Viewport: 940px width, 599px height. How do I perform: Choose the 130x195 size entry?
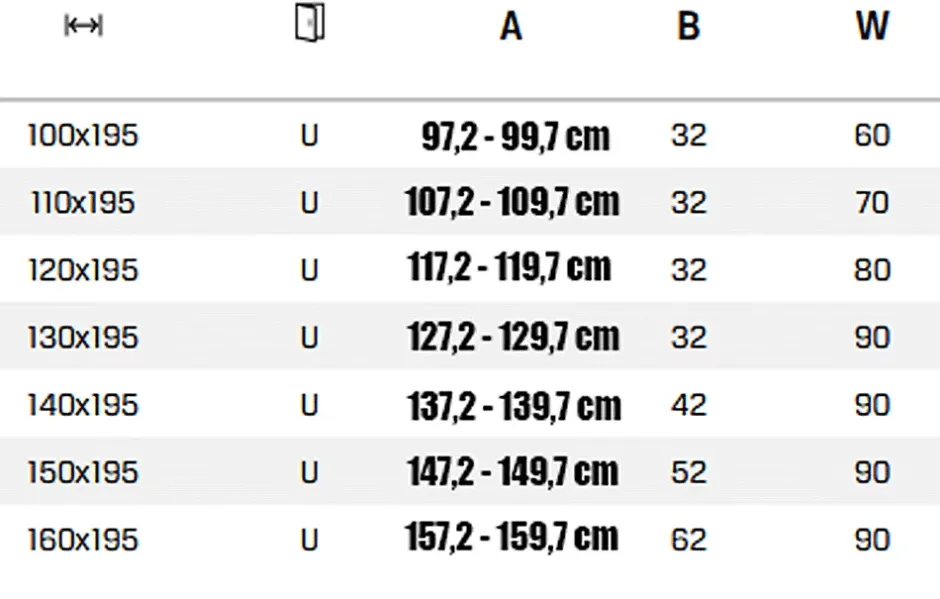click(x=83, y=338)
